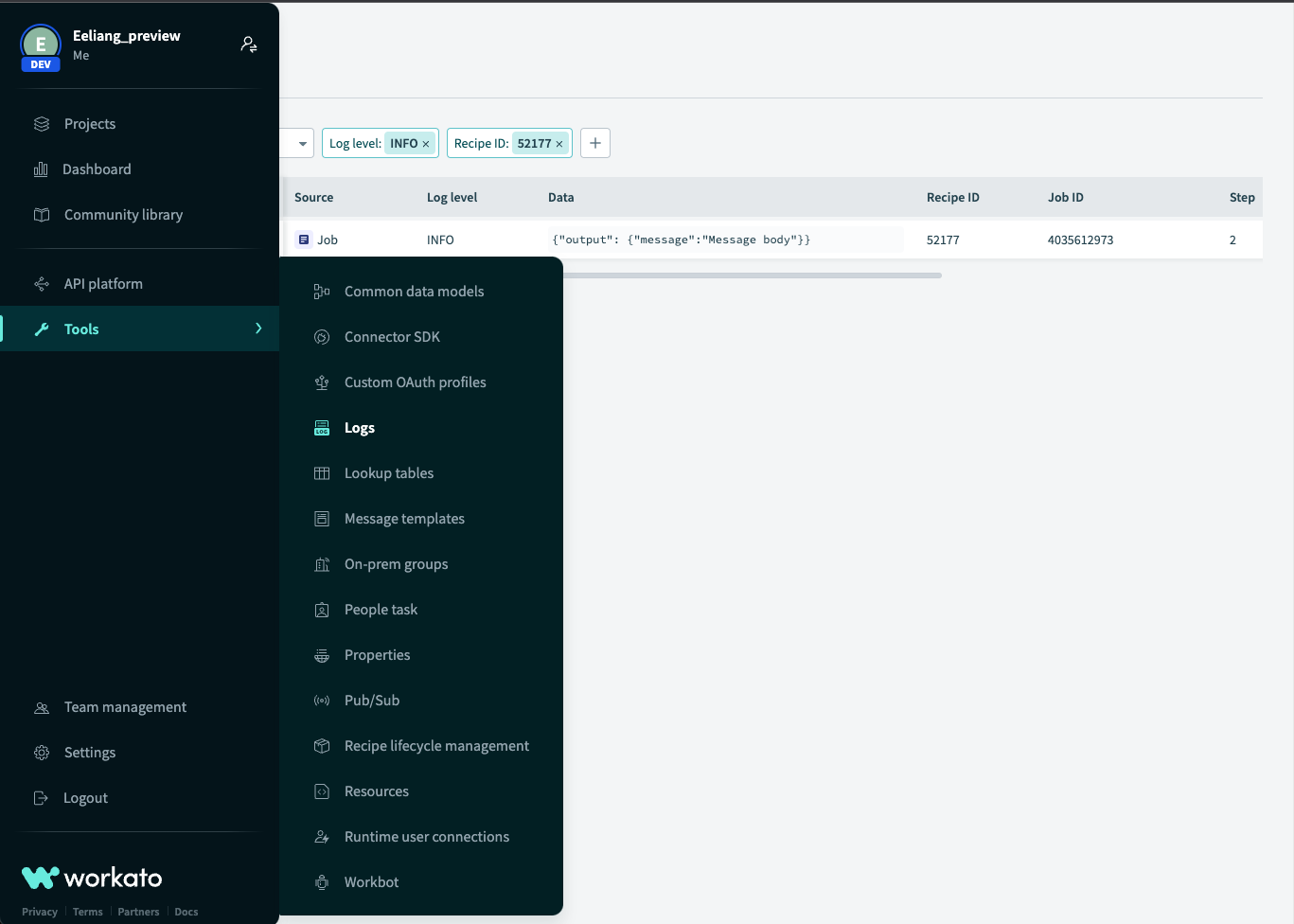Remove the Recipe ID 52177 filter
The height and width of the screenshot is (924, 1294).
coord(559,144)
